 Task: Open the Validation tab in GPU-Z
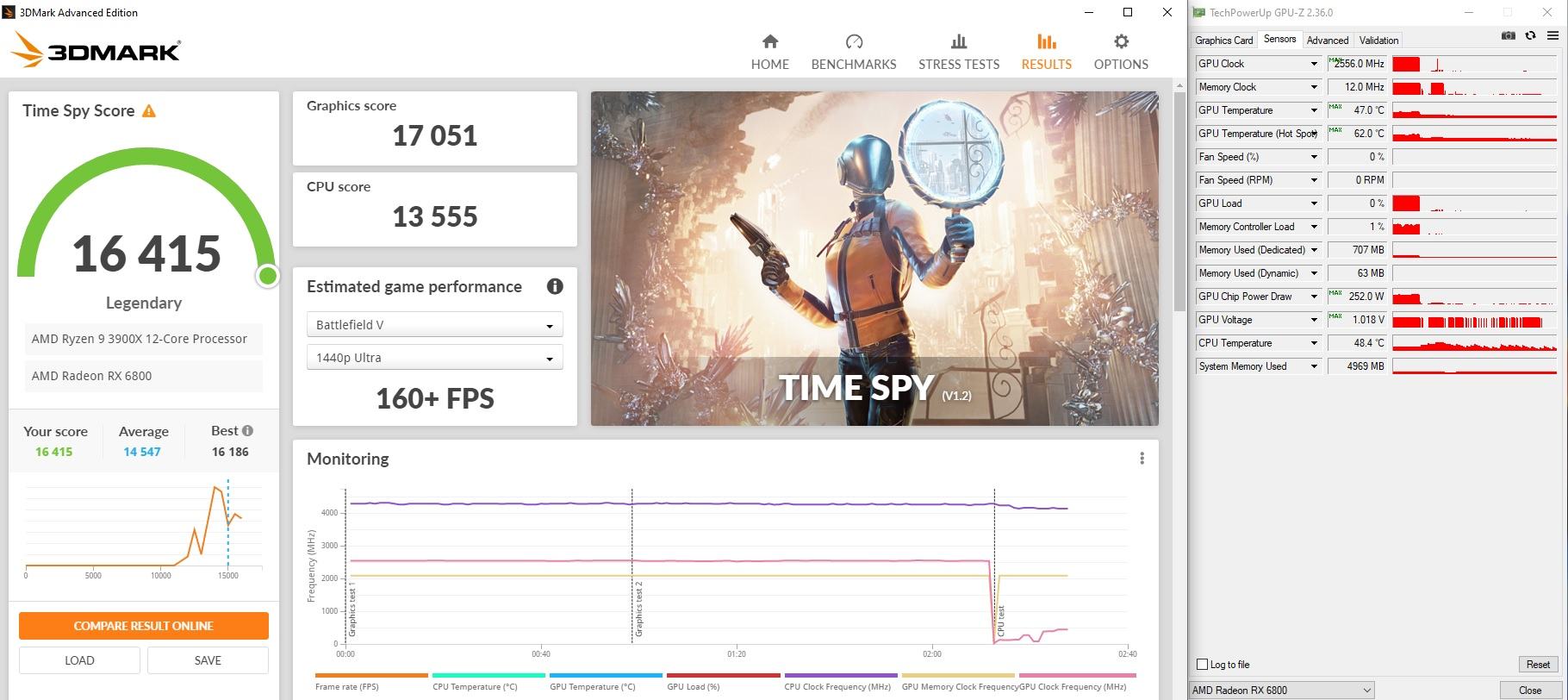[x=1378, y=41]
